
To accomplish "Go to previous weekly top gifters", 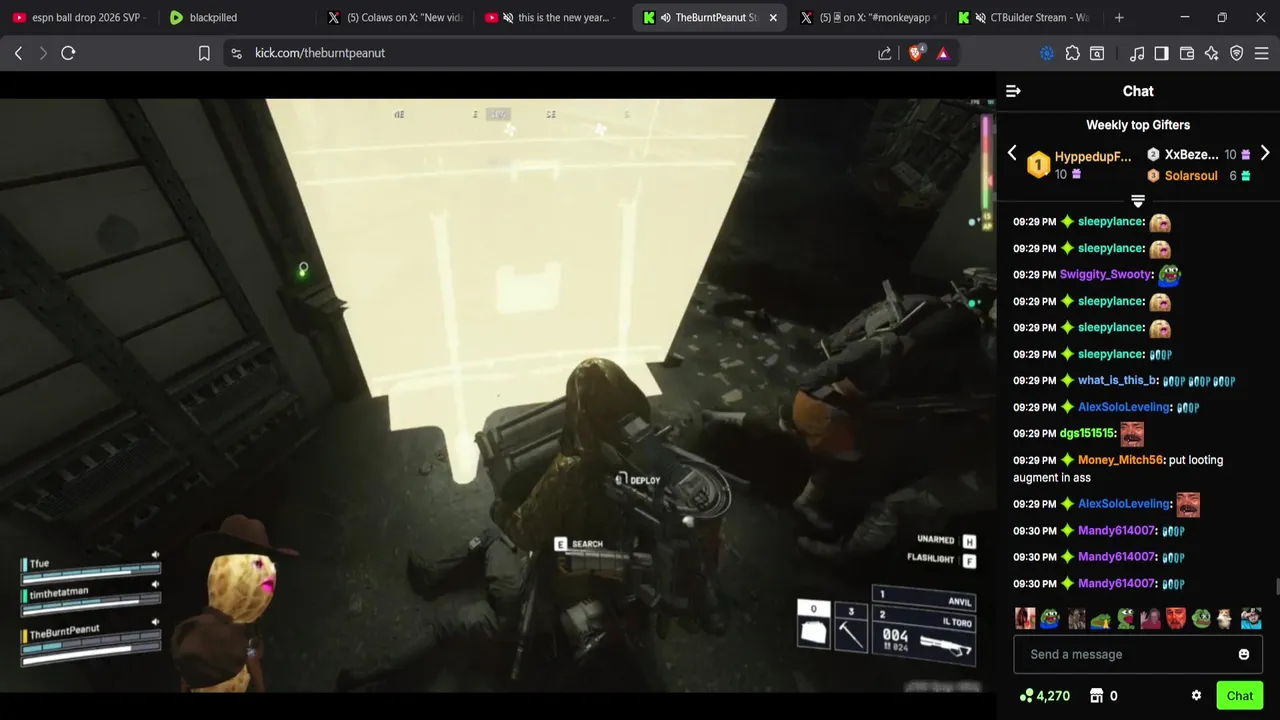I will point(1012,153).
